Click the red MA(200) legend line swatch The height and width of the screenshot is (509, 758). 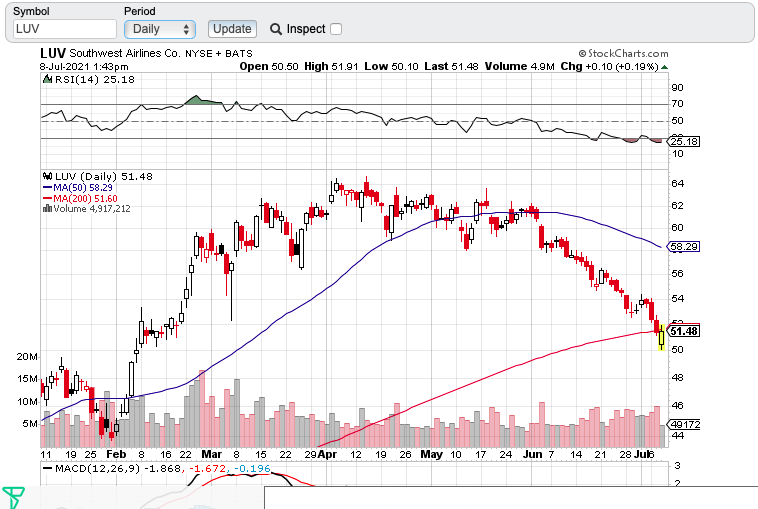click(46, 198)
